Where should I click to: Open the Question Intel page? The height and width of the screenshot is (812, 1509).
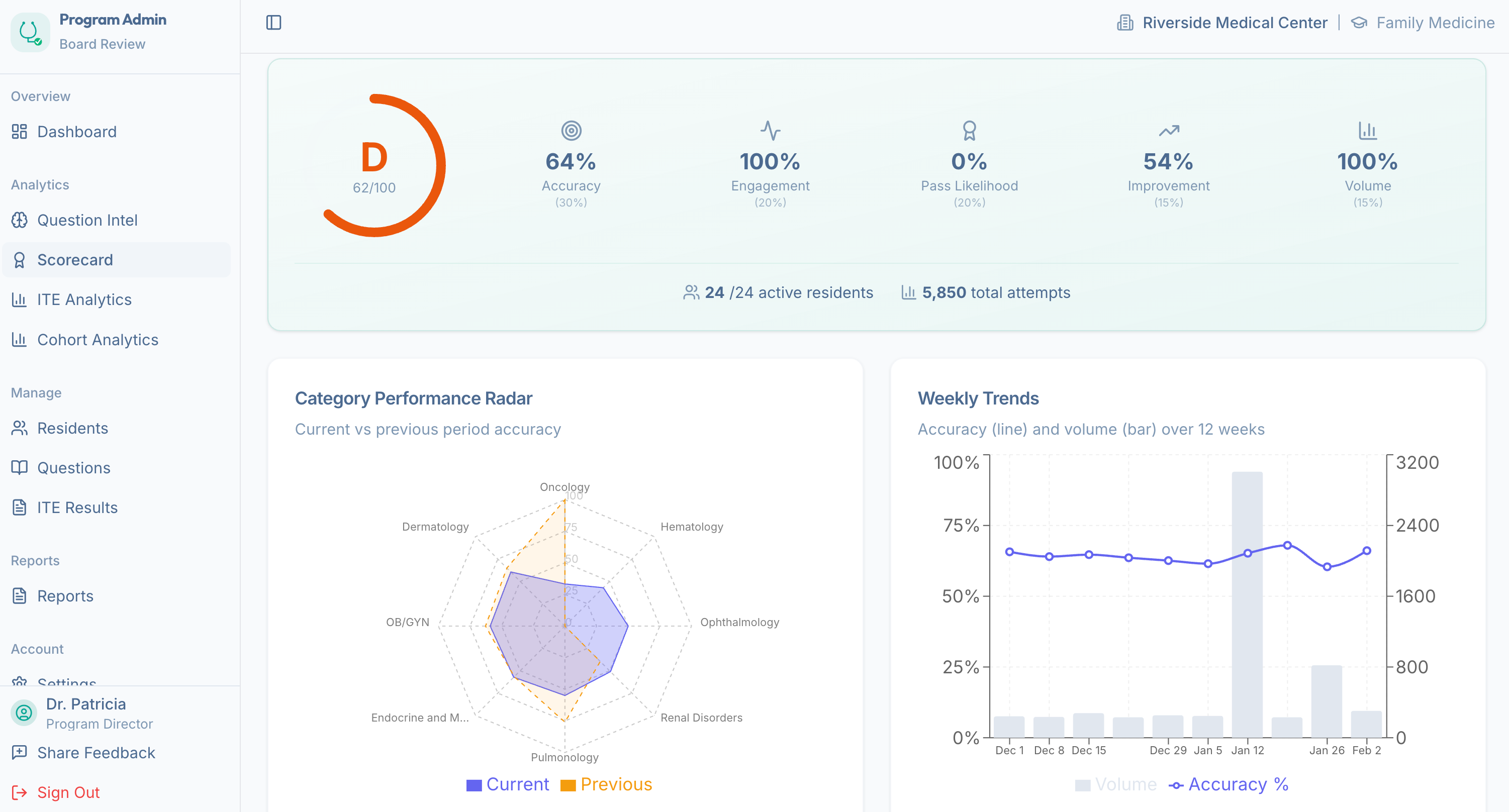87,220
